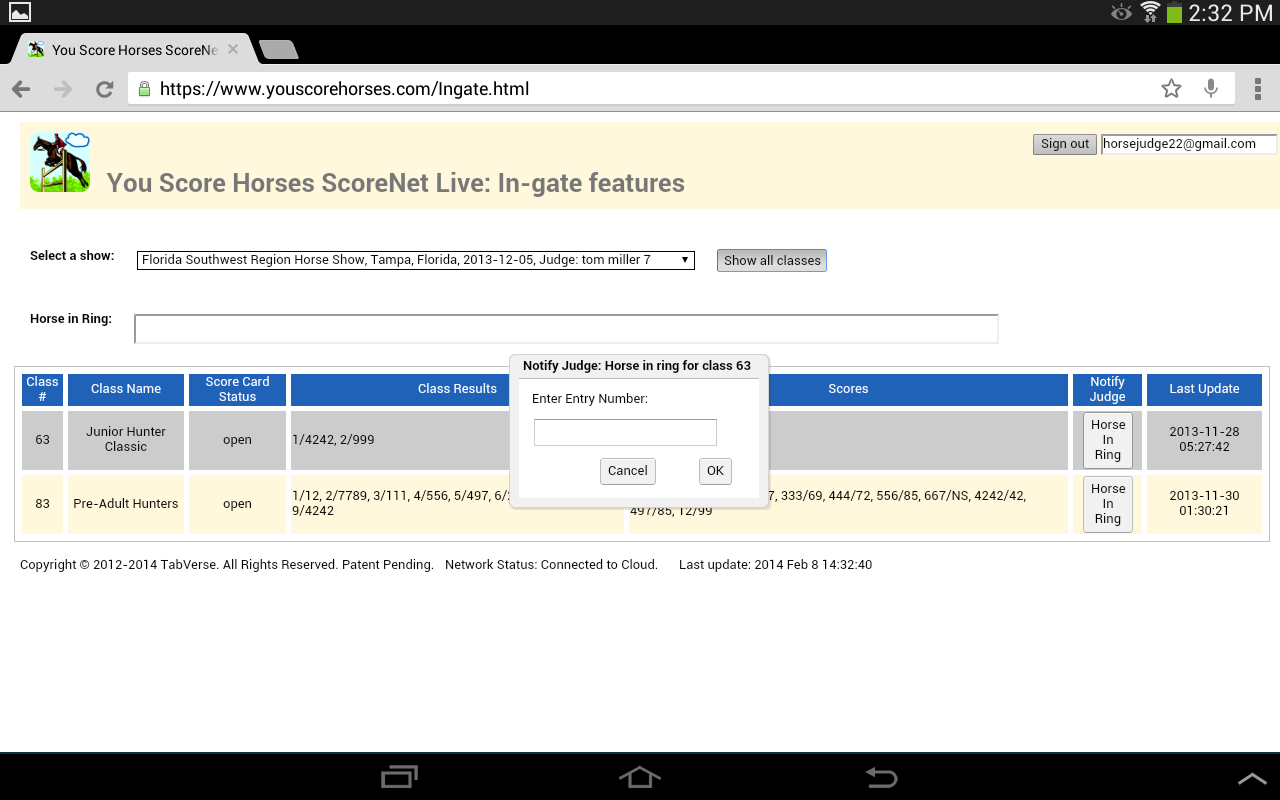Open Chrome three-dot overflow menu

1257,89
